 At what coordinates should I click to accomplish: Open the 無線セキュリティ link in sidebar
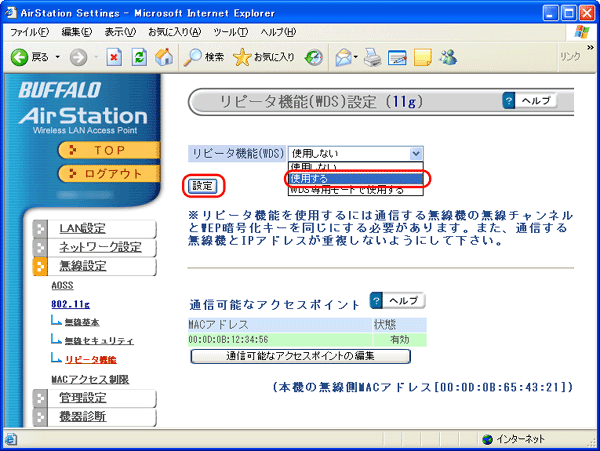tap(98, 341)
